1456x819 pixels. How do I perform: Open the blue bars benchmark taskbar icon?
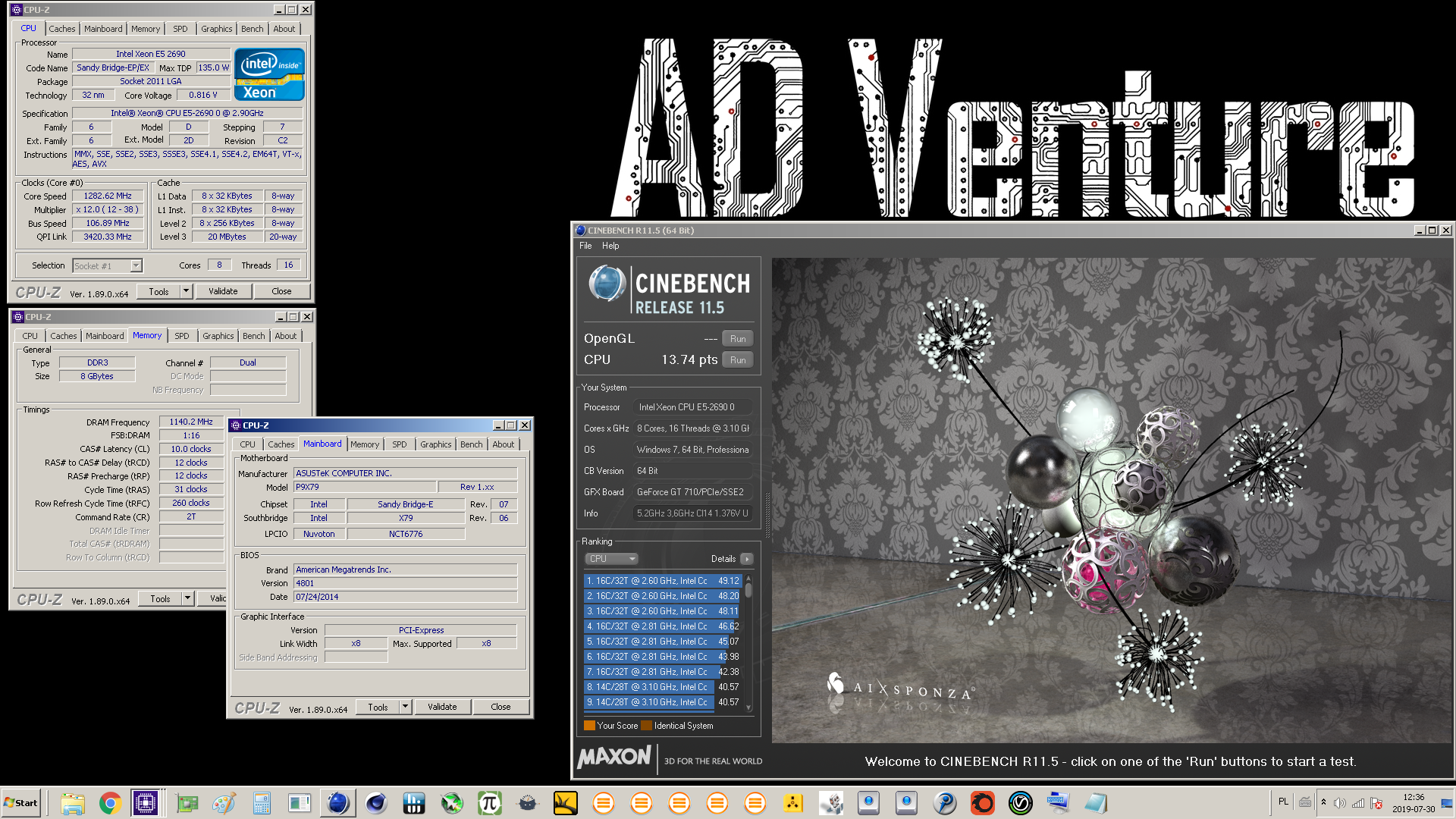414,803
